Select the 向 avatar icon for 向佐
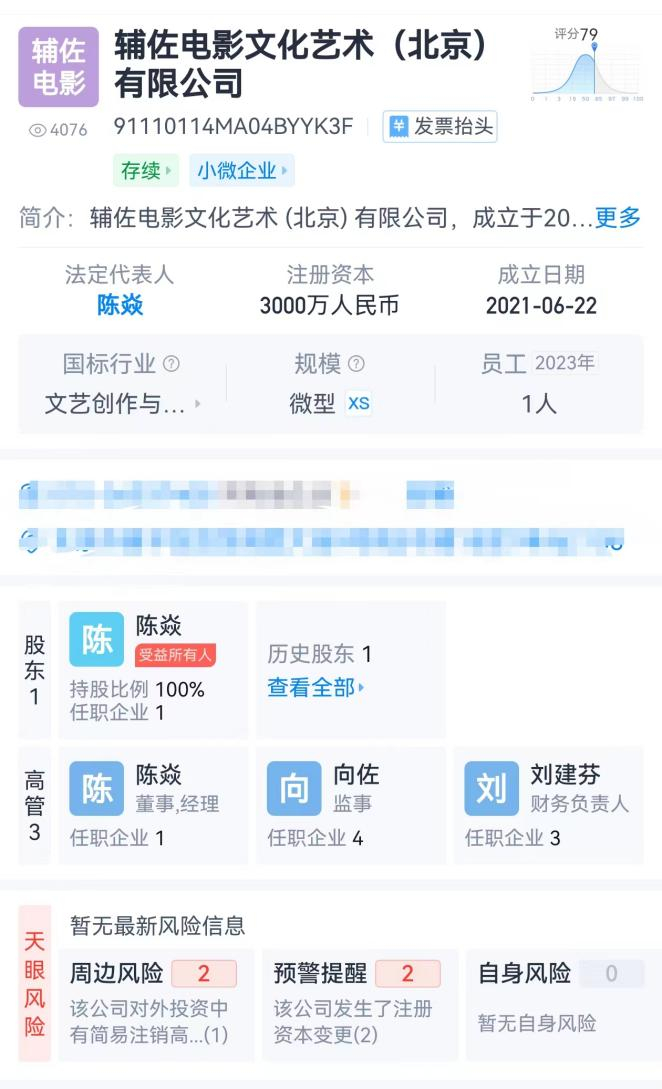Image resolution: width=662 pixels, height=1089 pixels. tap(293, 790)
